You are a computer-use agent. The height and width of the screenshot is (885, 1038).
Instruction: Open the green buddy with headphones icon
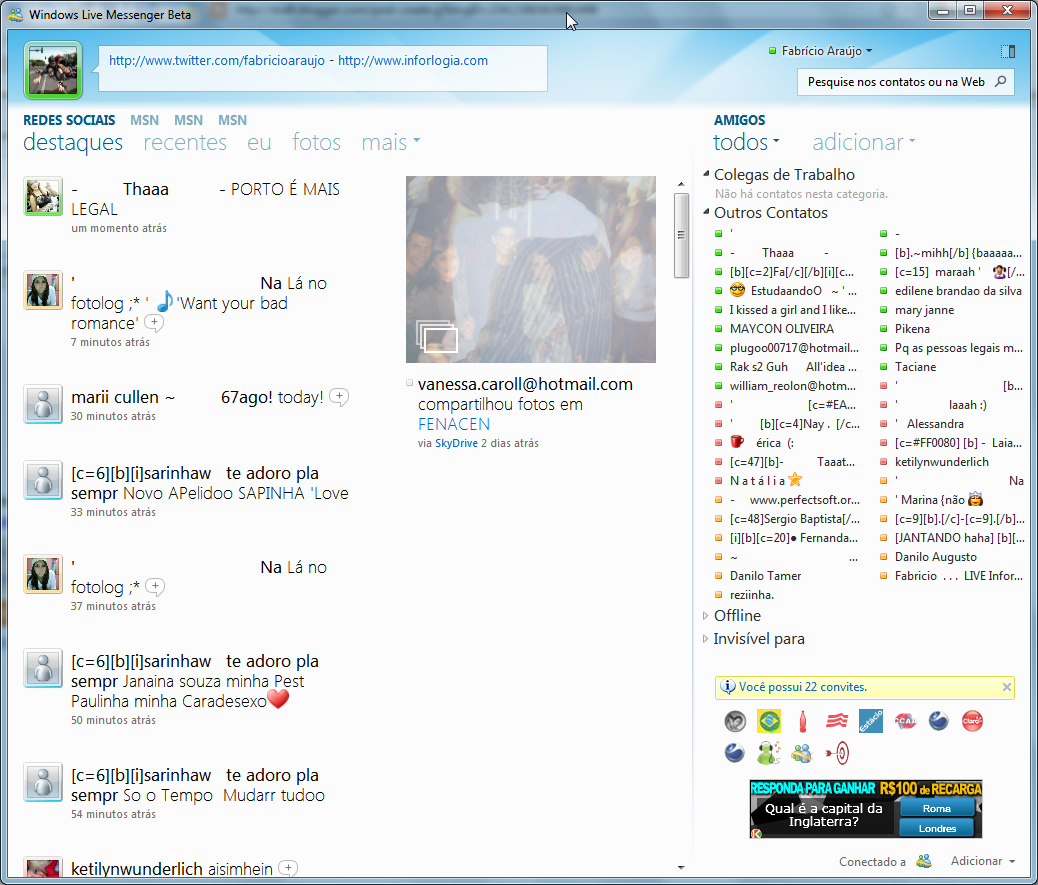click(x=768, y=753)
